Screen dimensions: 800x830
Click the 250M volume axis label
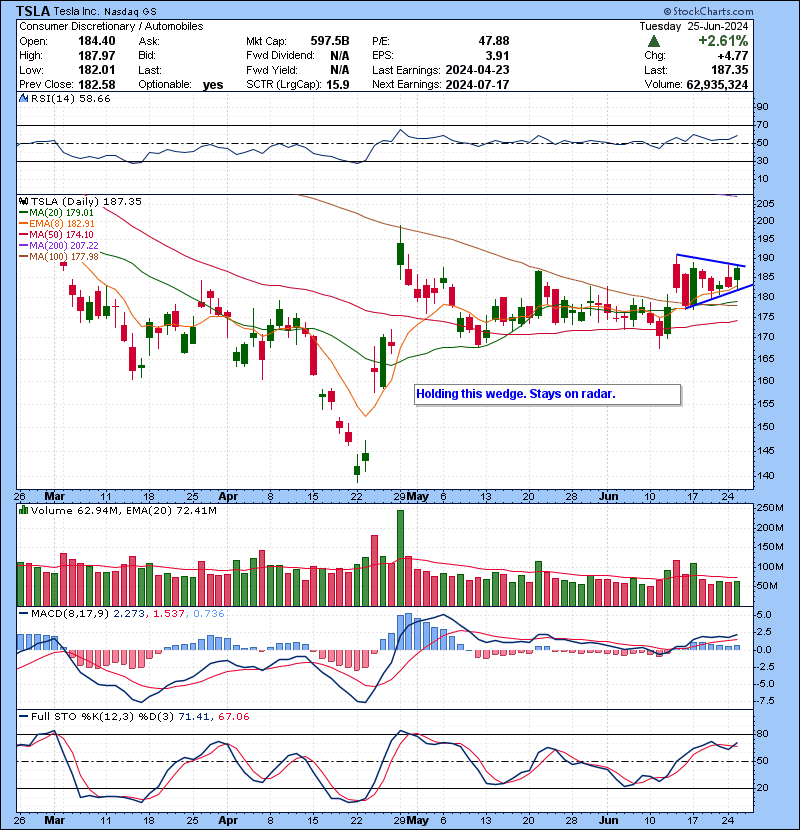coord(770,508)
